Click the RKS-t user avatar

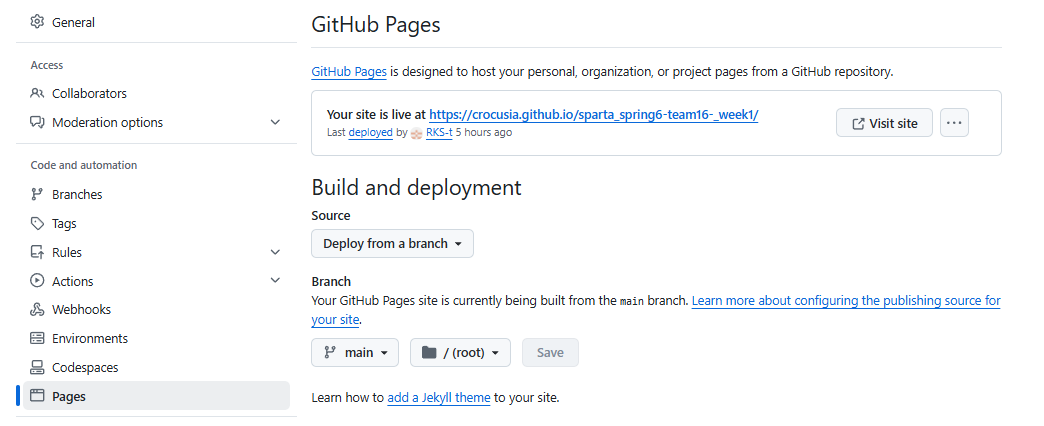click(x=416, y=132)
